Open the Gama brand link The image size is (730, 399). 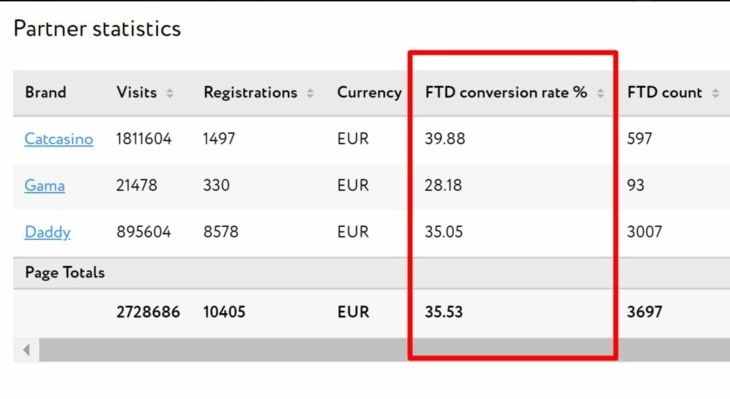click(x=45, y=185)
